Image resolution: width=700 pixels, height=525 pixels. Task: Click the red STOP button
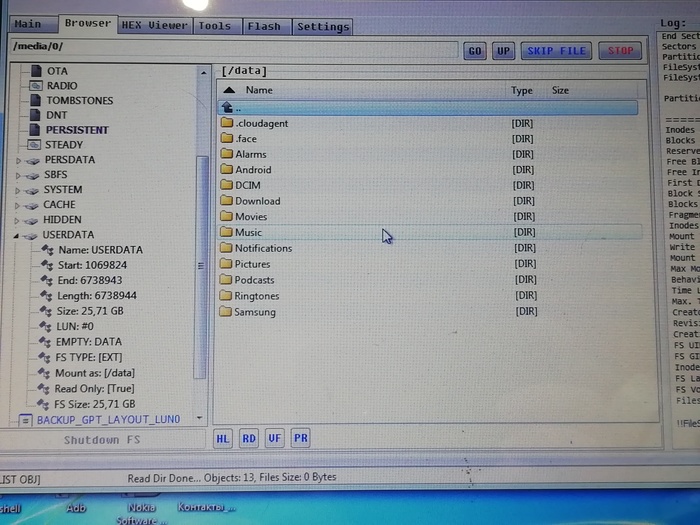[620, 50]
